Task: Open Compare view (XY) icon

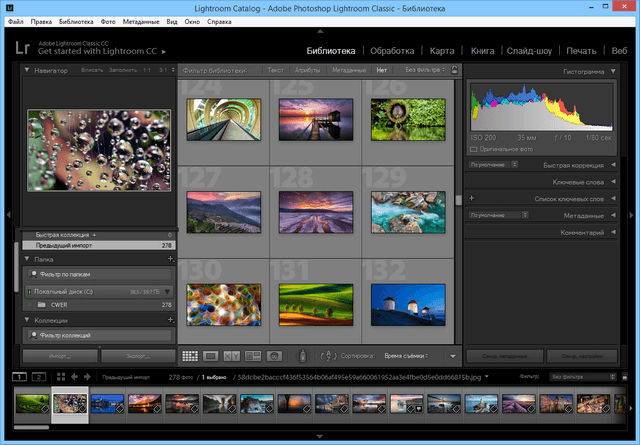Action: [231, 355]
